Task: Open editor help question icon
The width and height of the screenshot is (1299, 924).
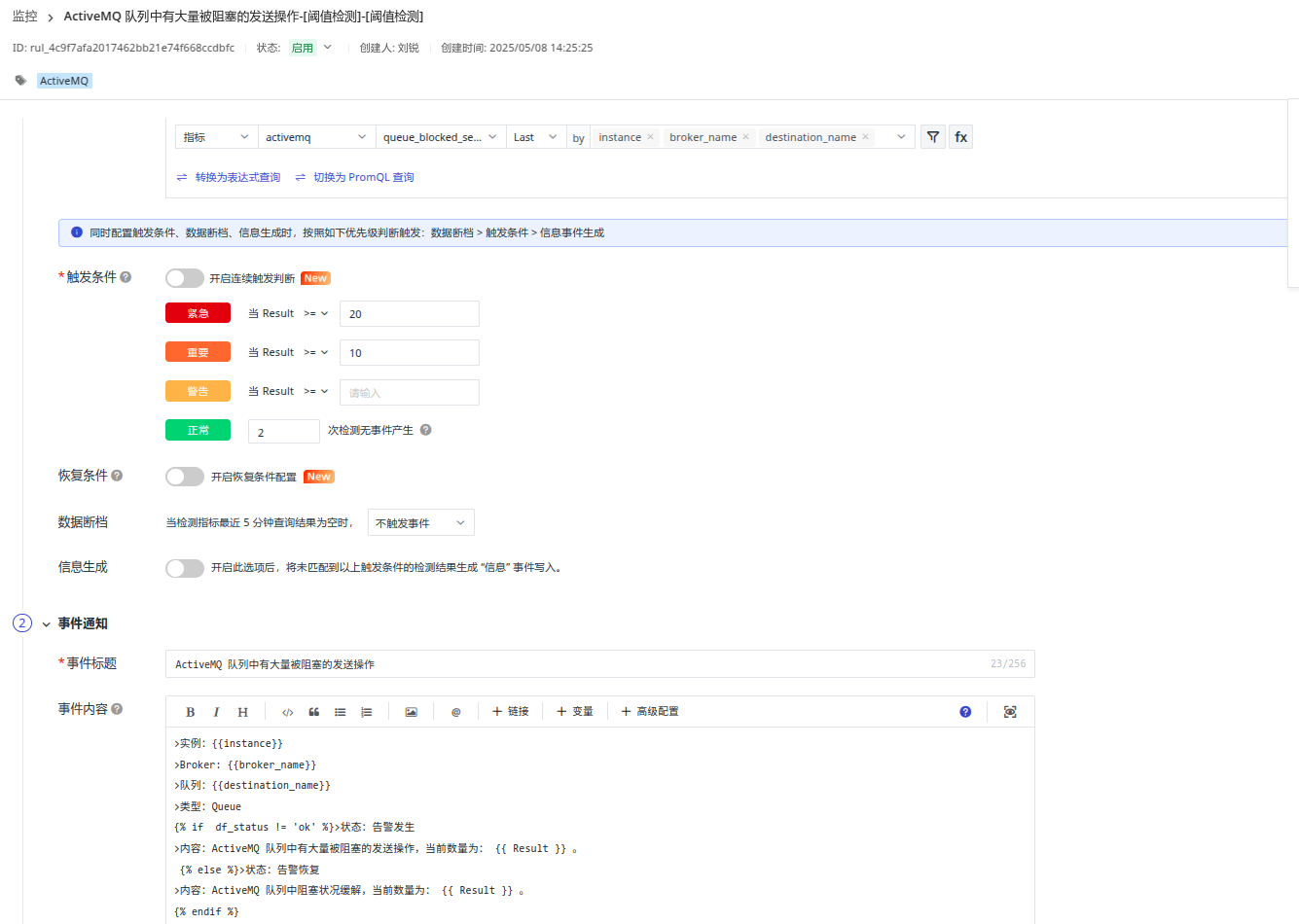Action: 965,712
